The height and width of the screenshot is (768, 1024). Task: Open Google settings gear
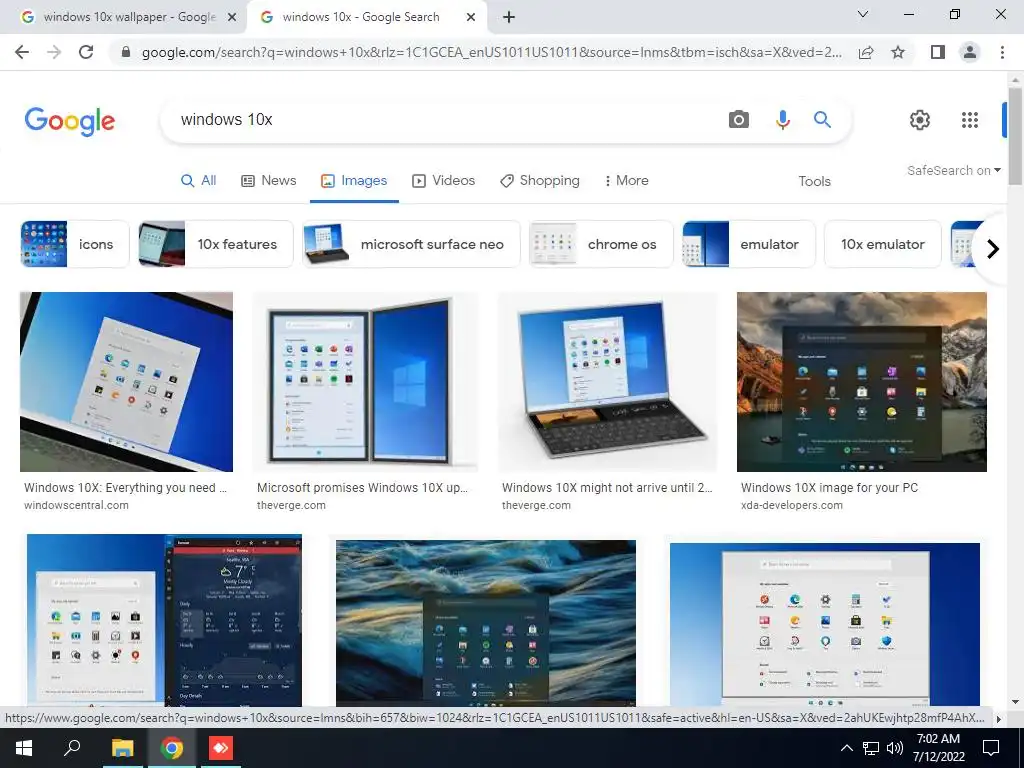point(920,120)
